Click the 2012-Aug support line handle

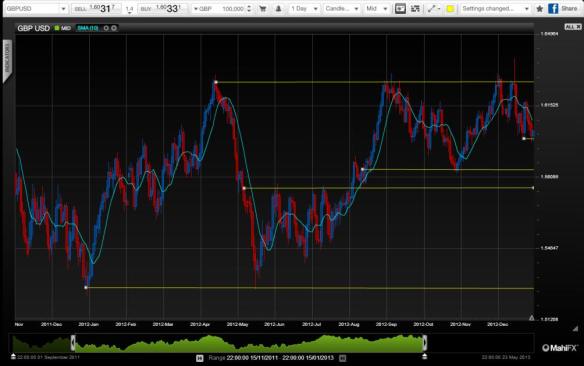(x=362, y=169)
